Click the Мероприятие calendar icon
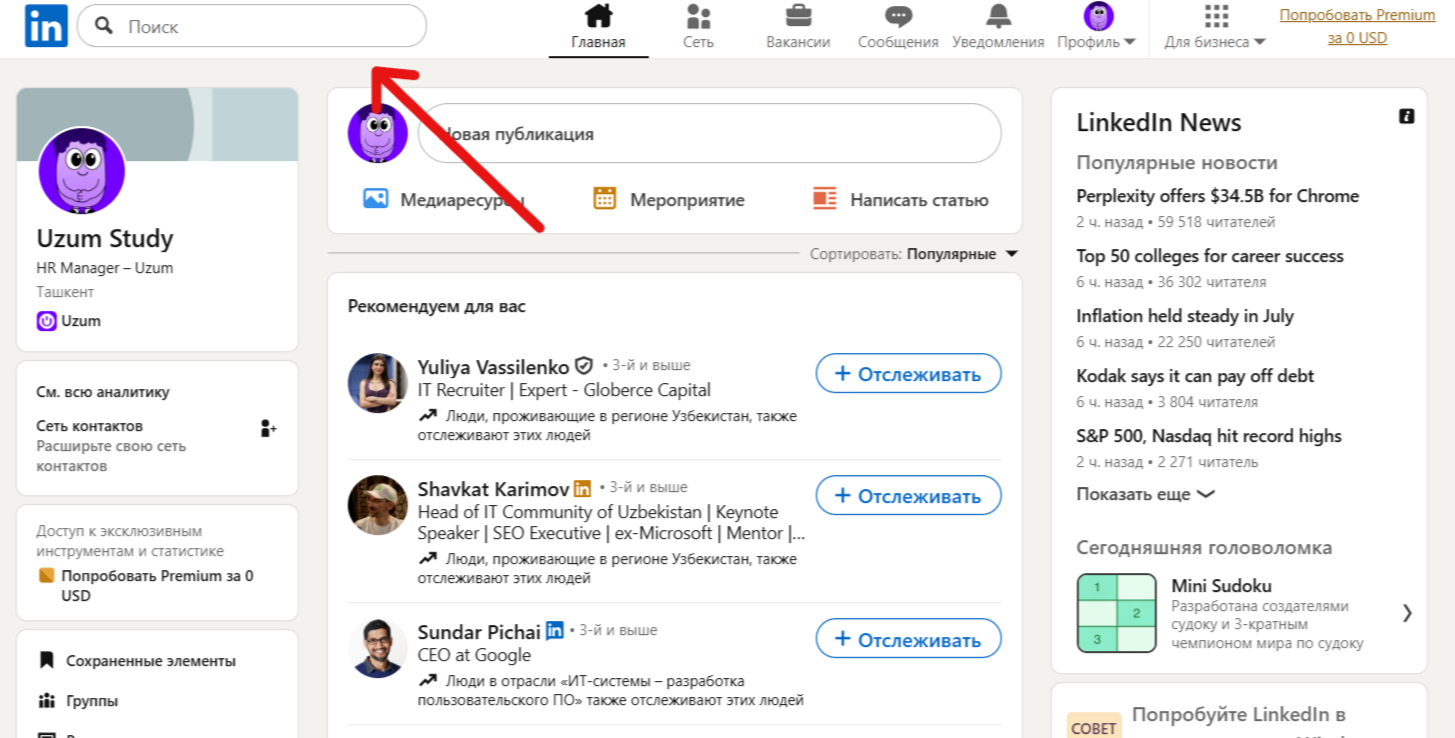 tap(604, 198)
